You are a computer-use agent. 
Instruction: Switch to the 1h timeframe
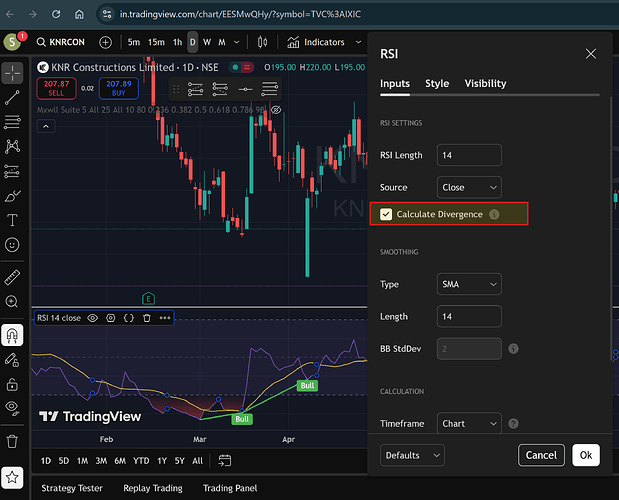click(178, 42)
